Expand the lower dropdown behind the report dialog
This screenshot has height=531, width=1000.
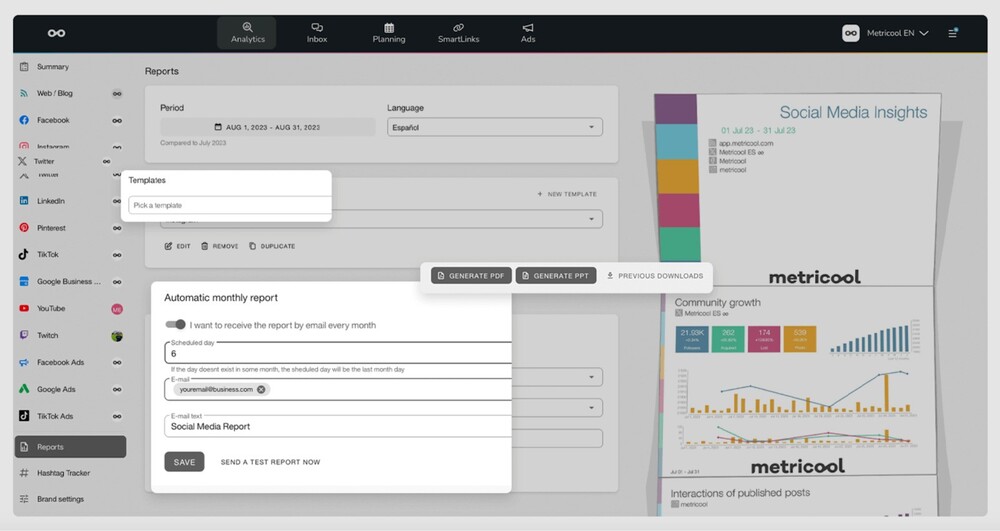(591, 408)
